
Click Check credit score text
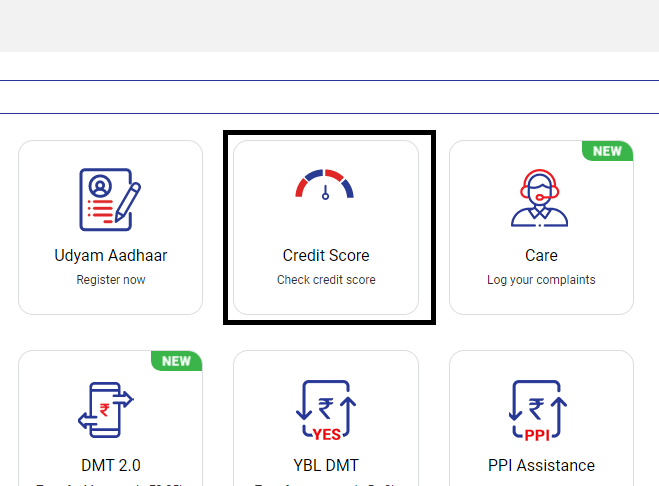point(326,280)
